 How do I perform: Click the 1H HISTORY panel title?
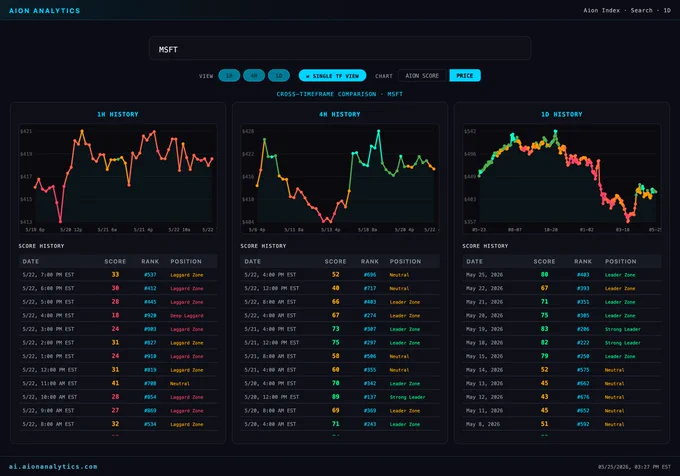pyautogui.click(x=118, y=114)
